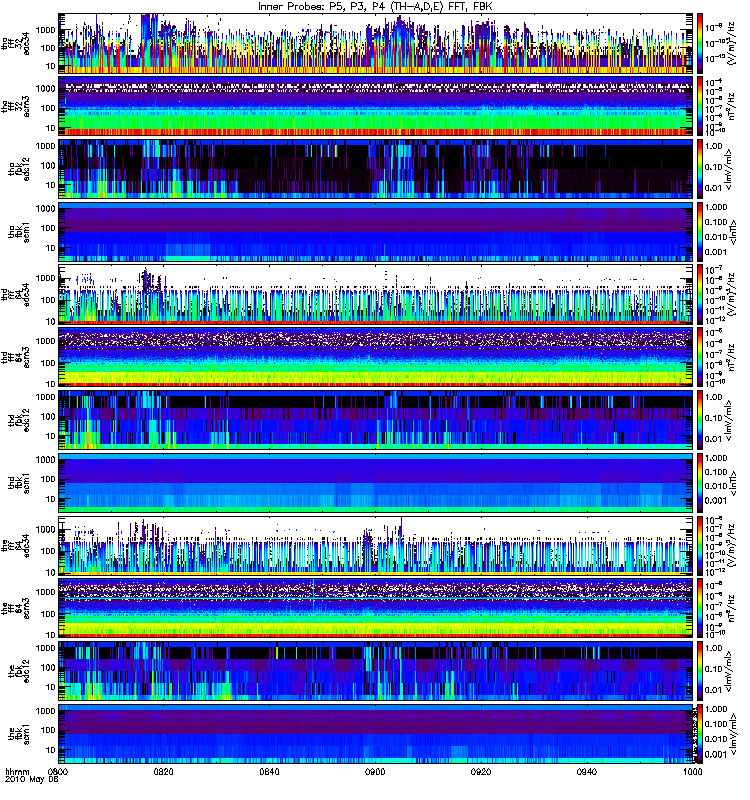The image size is (750, 800).
Task: Click the thd edc34 FFT spectrogram panel
Action: point(376,295)
